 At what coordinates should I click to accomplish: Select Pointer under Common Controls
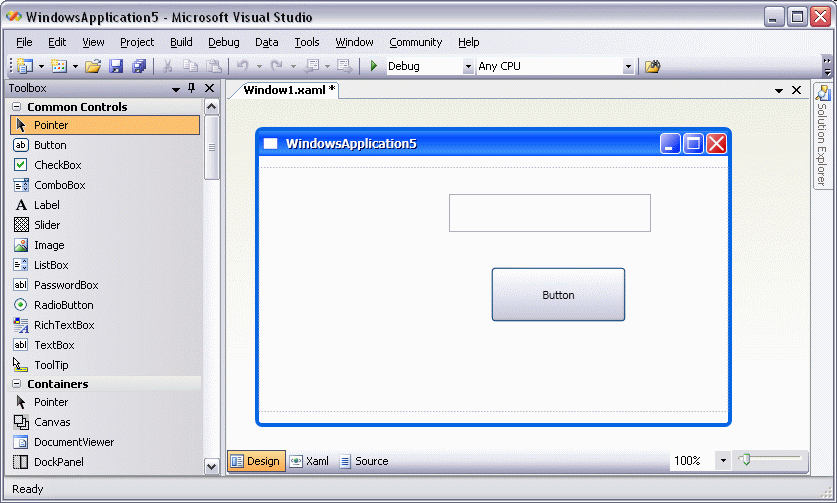pos(105,125)
